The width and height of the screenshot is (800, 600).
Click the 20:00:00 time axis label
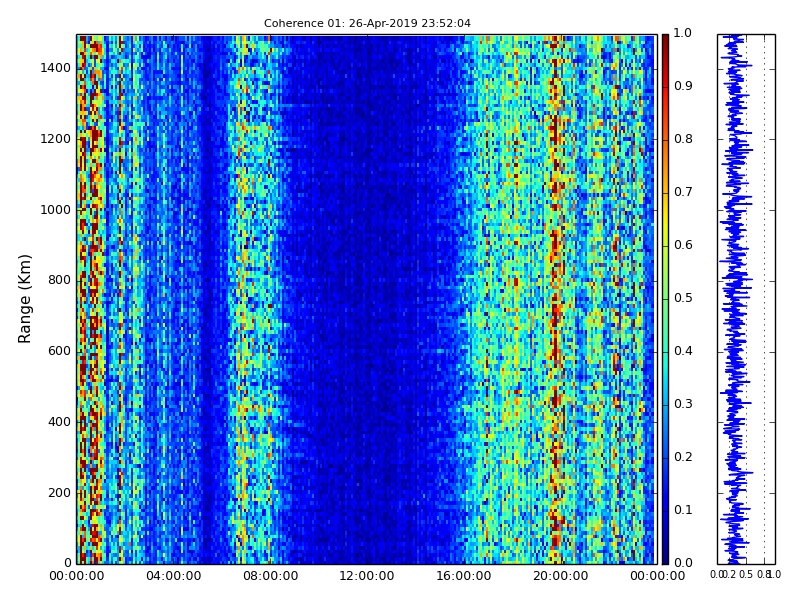(561, 576)
